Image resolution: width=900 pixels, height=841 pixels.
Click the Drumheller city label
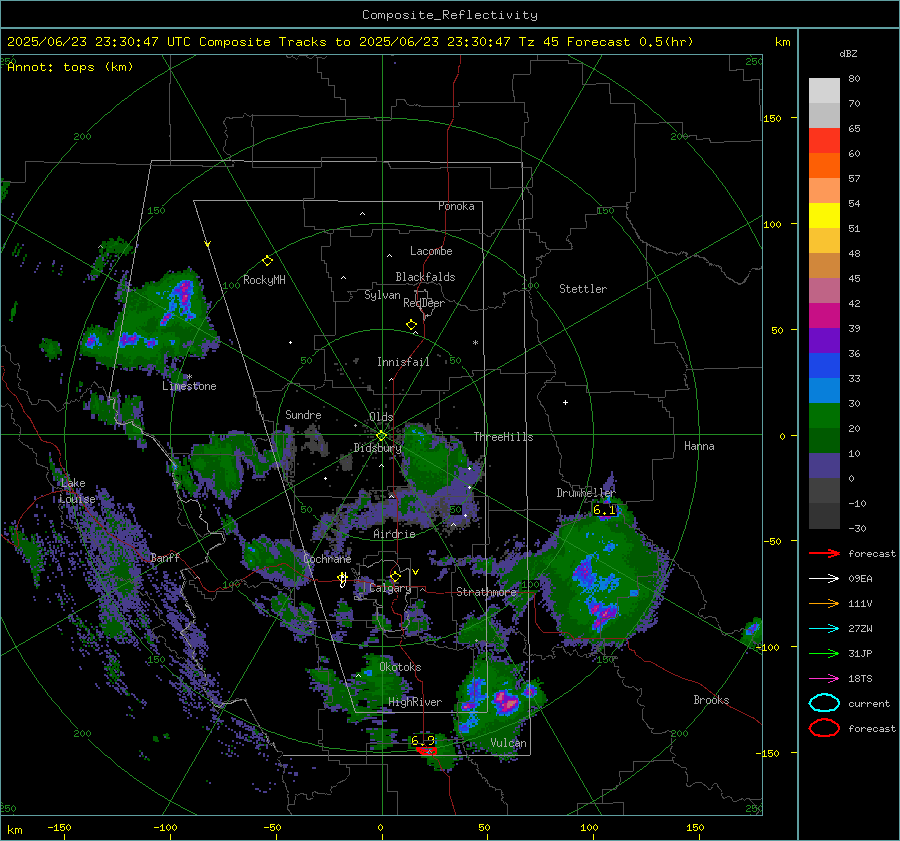pos(585,493)
